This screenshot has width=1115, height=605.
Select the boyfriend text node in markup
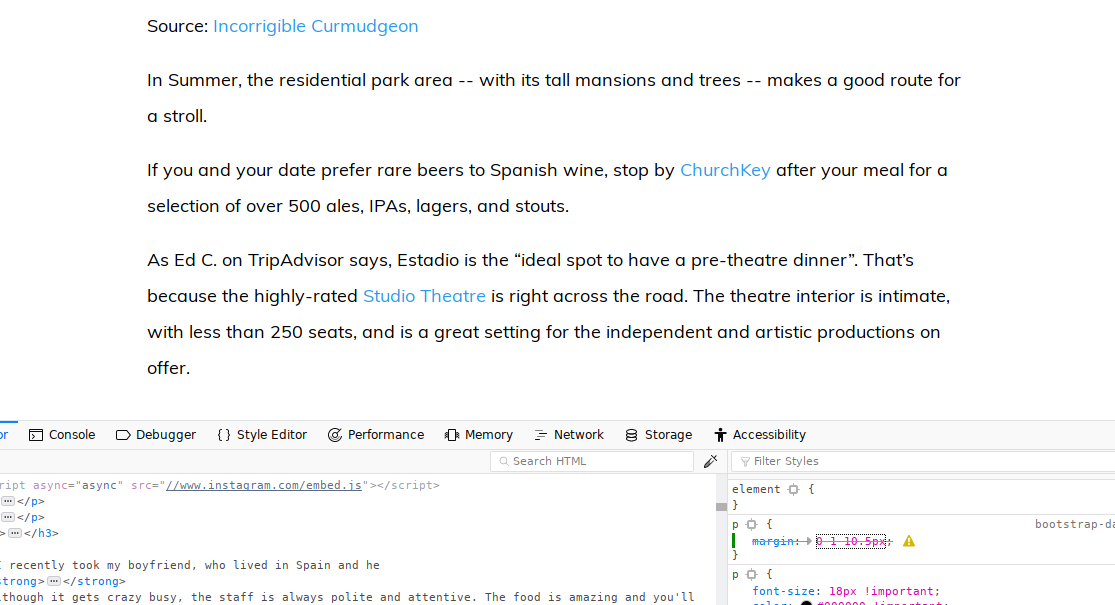[x=190, y=566]
